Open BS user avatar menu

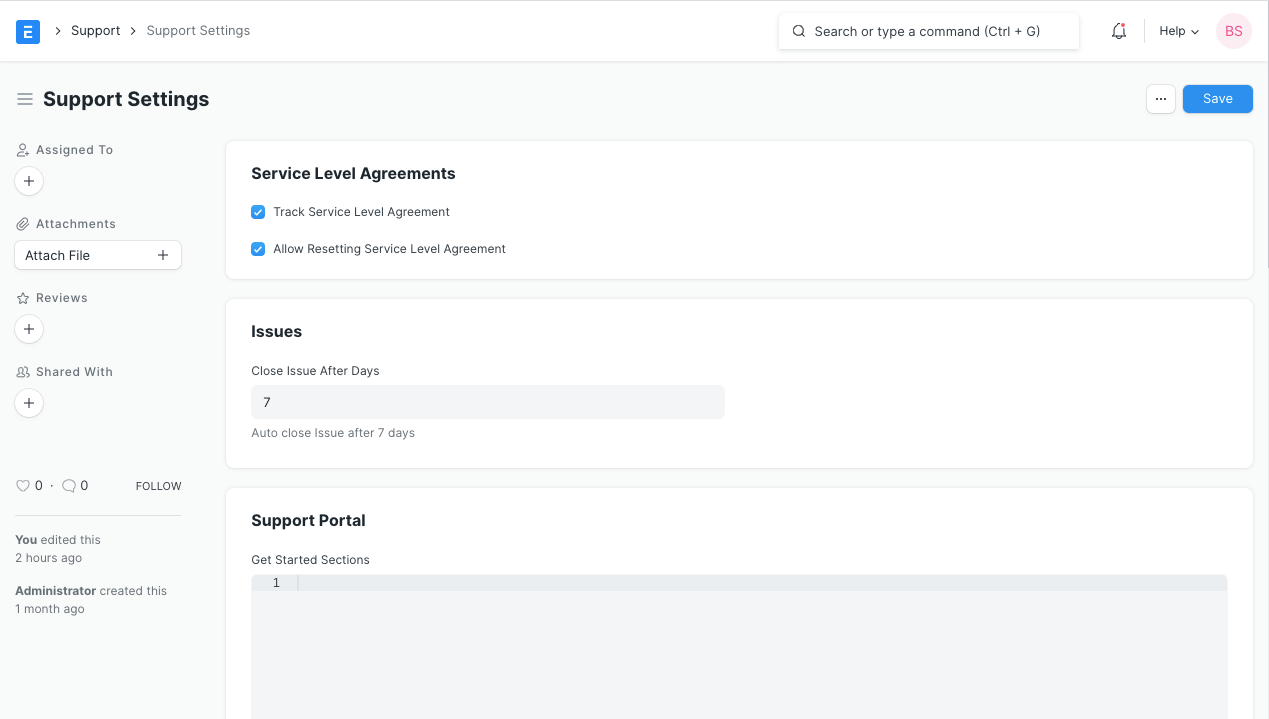(x=1233, y=31)
